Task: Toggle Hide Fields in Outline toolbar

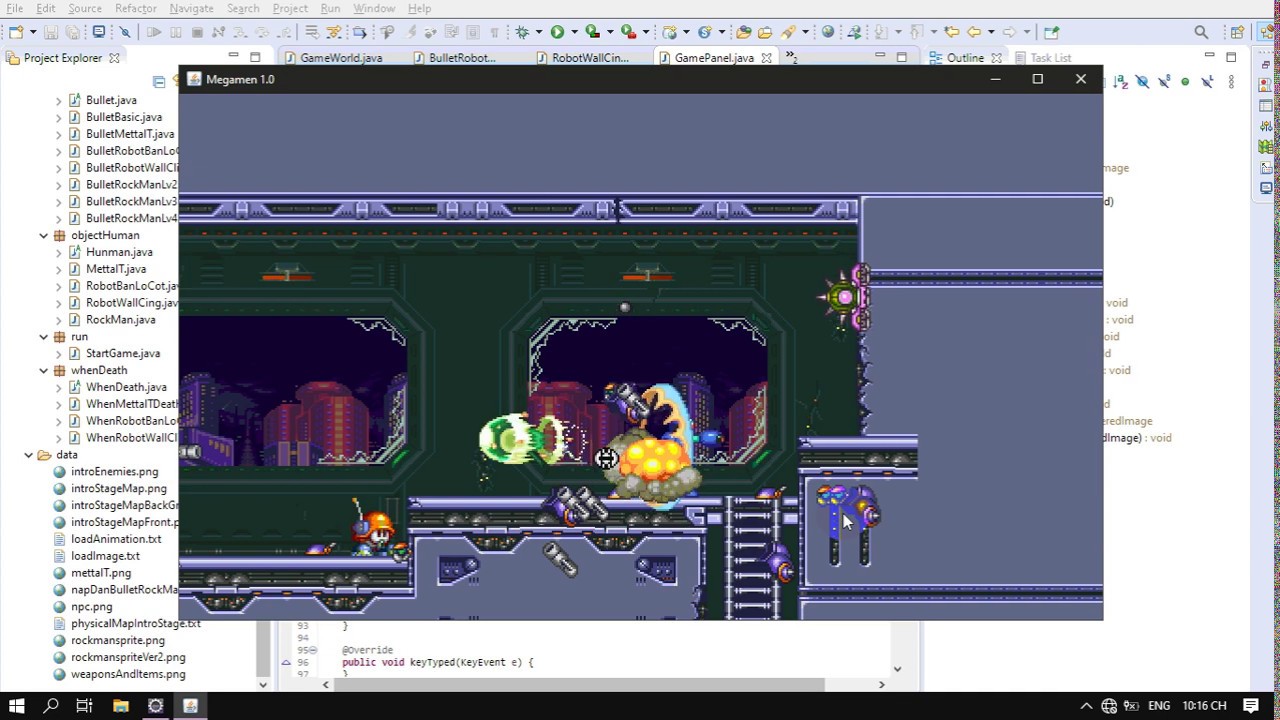Action: 1142,82
